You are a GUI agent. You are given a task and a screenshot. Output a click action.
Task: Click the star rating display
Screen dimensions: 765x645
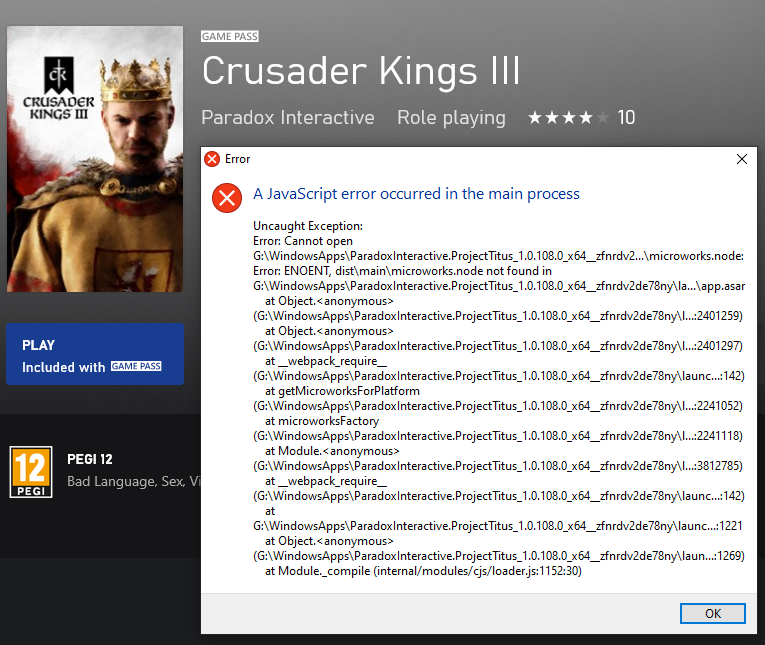tap(568, 118)
